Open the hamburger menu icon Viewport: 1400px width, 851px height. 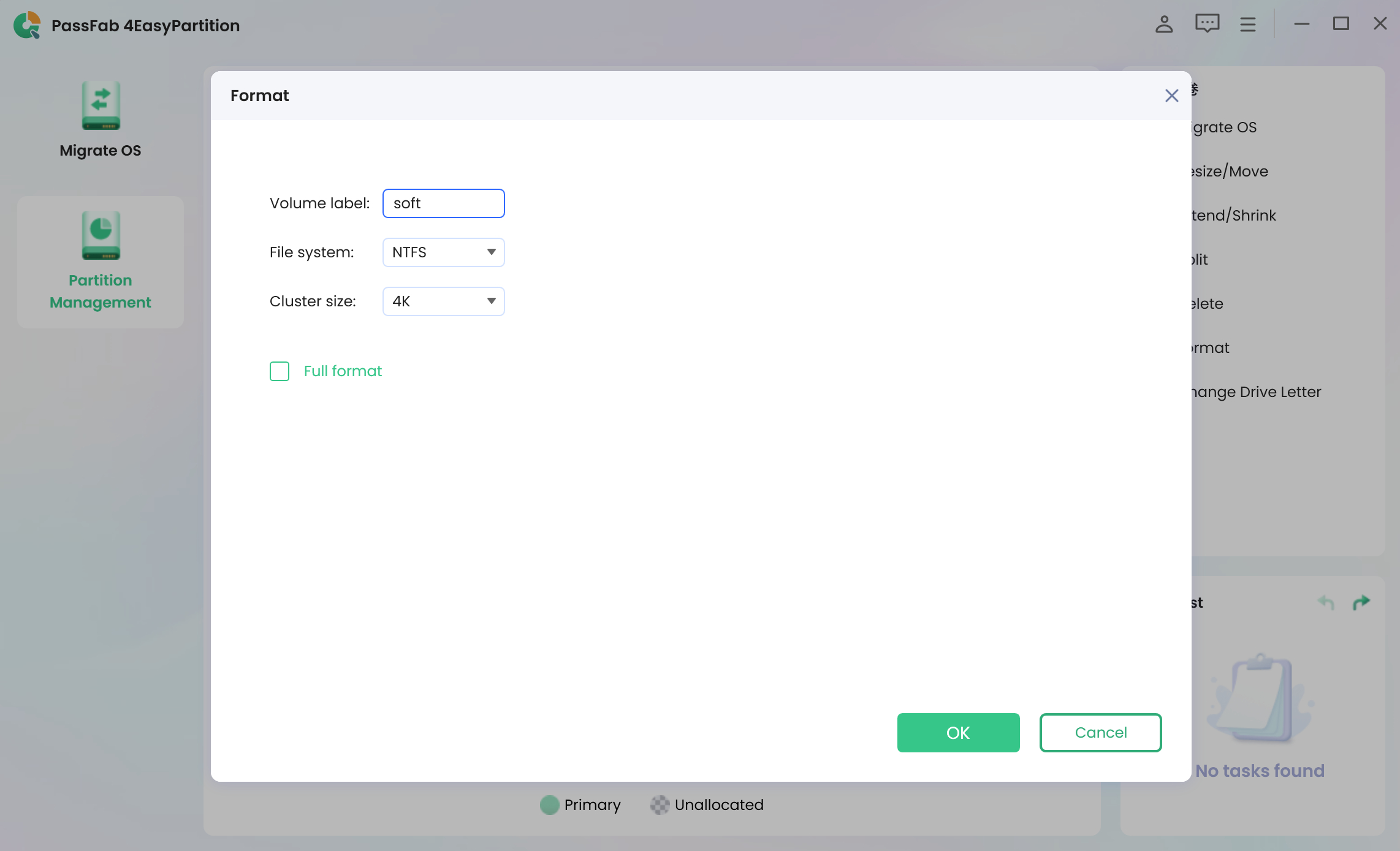pos(1248,25)
